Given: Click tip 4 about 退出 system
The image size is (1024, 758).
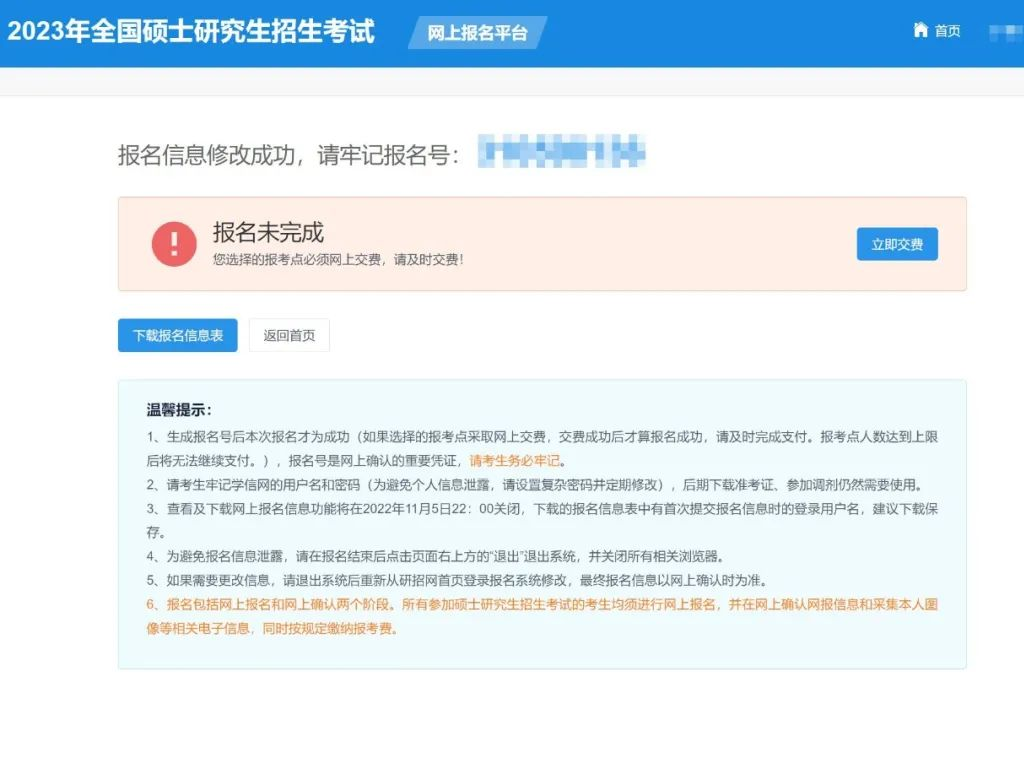Looking at the screenshot, I should click(x=435, y=556).
